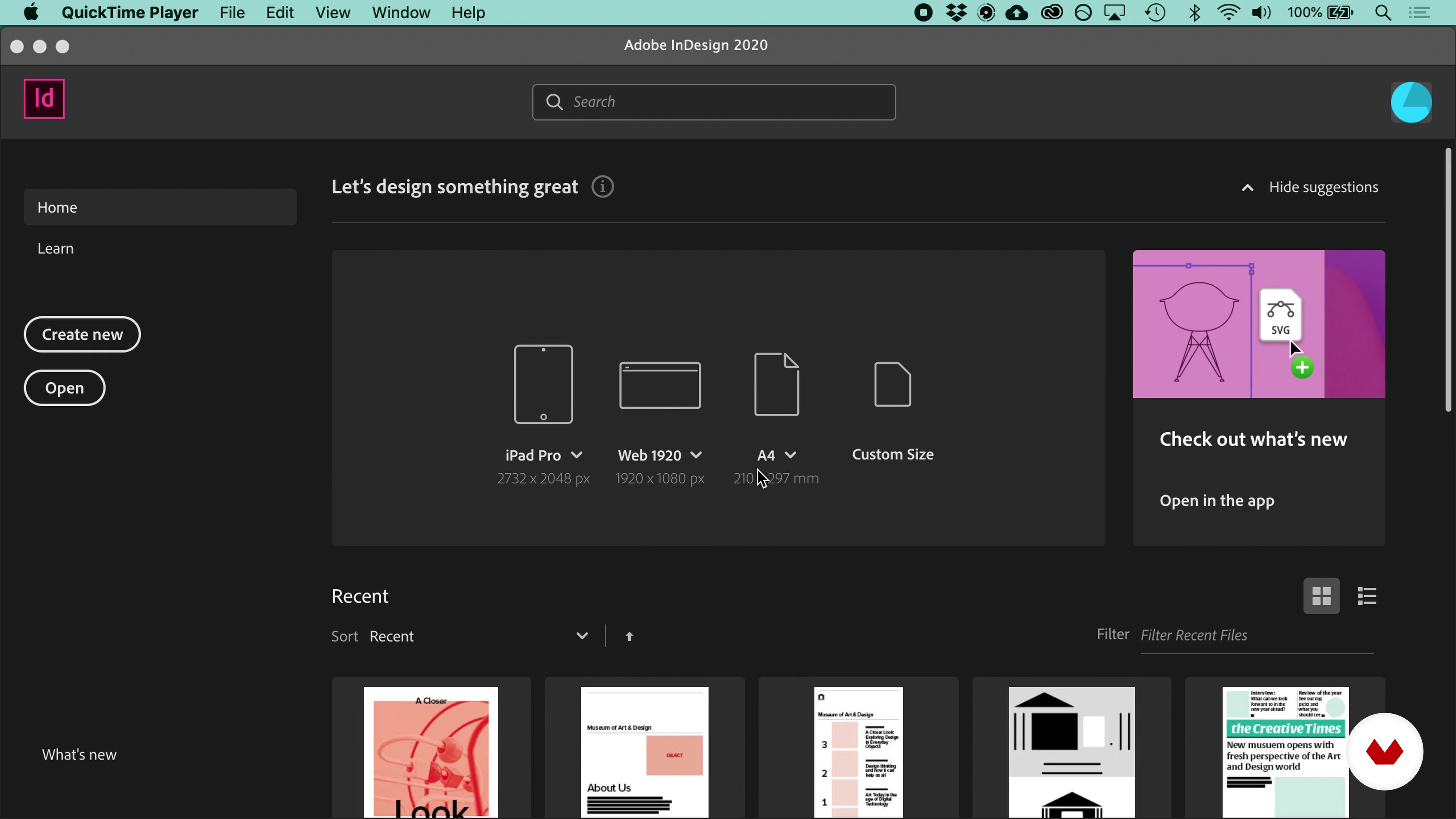Open the QuickTime Player menu
The image size is (1456, 819).
pos(130,13)
